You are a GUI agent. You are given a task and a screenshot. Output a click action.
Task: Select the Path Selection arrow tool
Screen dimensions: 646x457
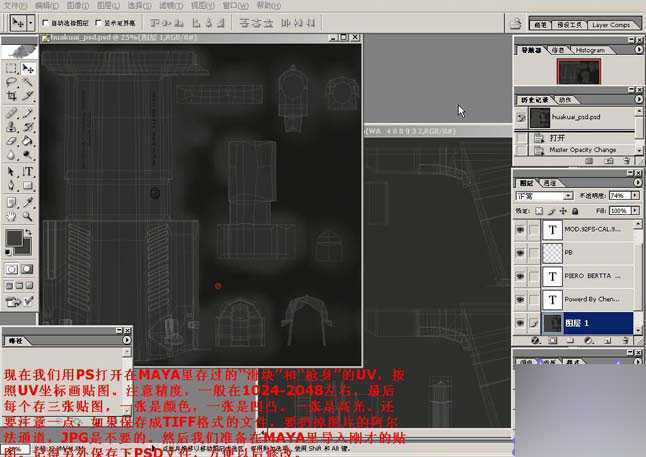point(12,171)
